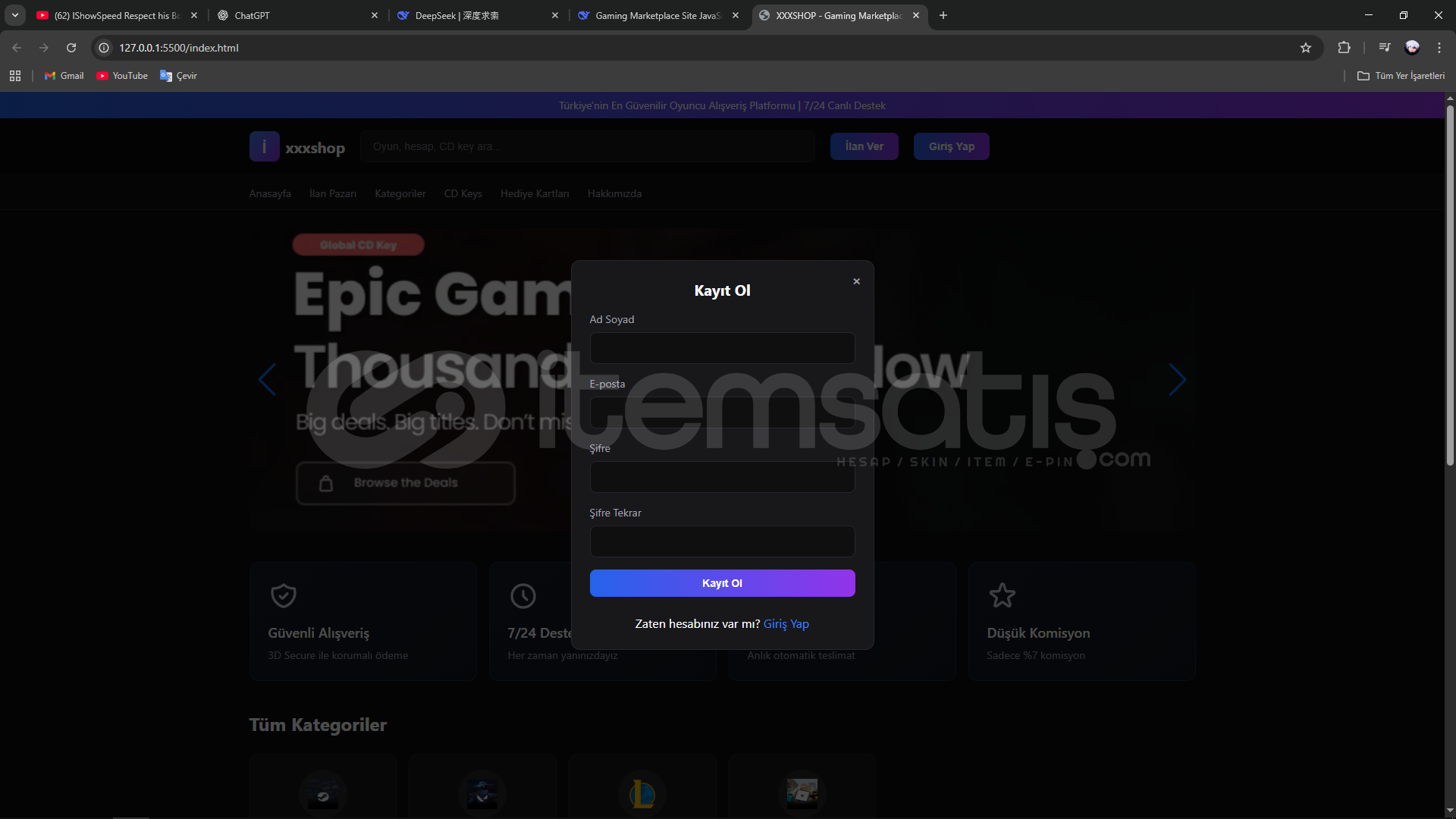Screen dimensions: 1456x819
Task: Close the Kayıt Ol modal dialog
Action: click(x=856, y=281)
